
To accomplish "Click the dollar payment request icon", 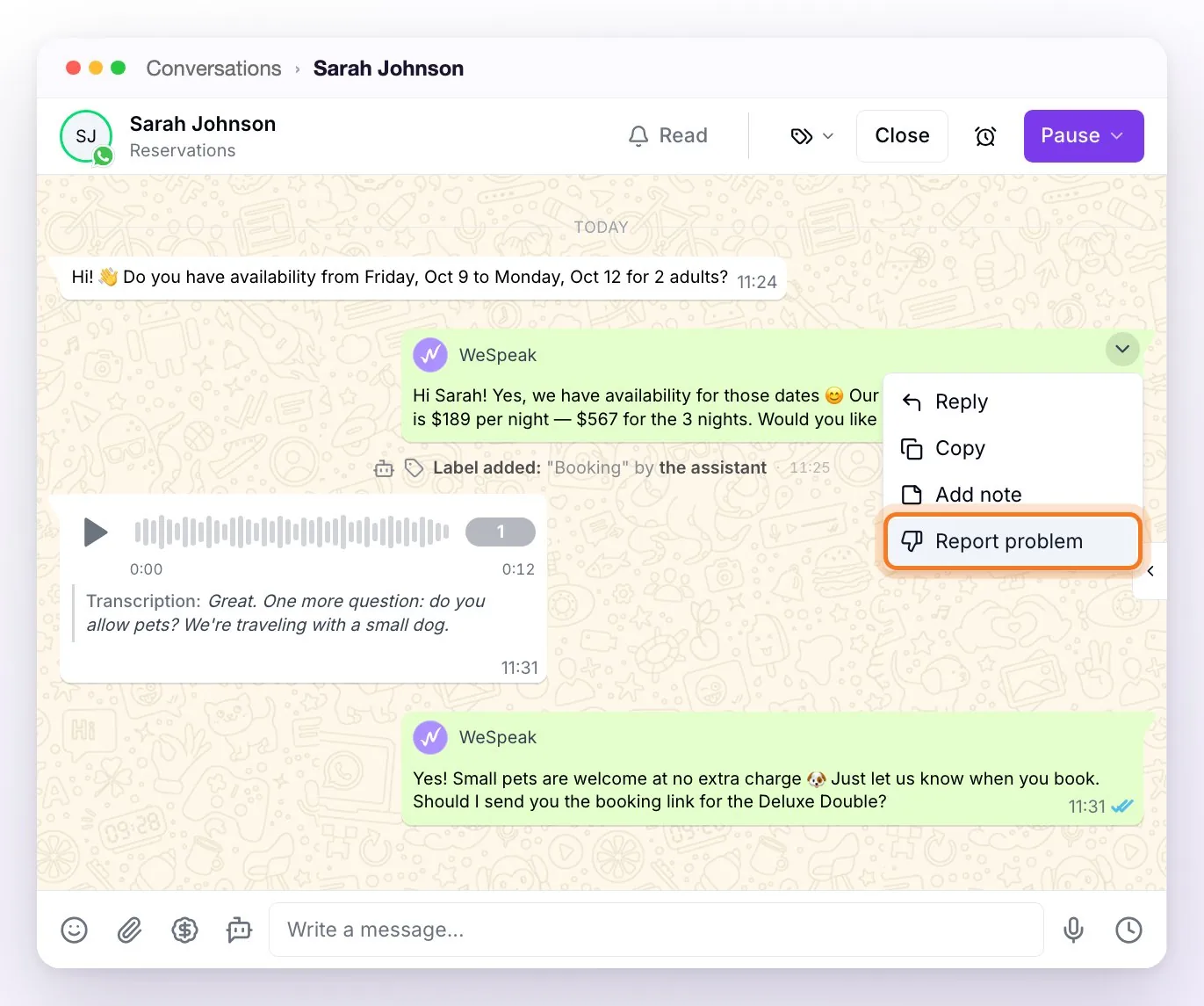I will pyautogui.click(x=184, y=930).
